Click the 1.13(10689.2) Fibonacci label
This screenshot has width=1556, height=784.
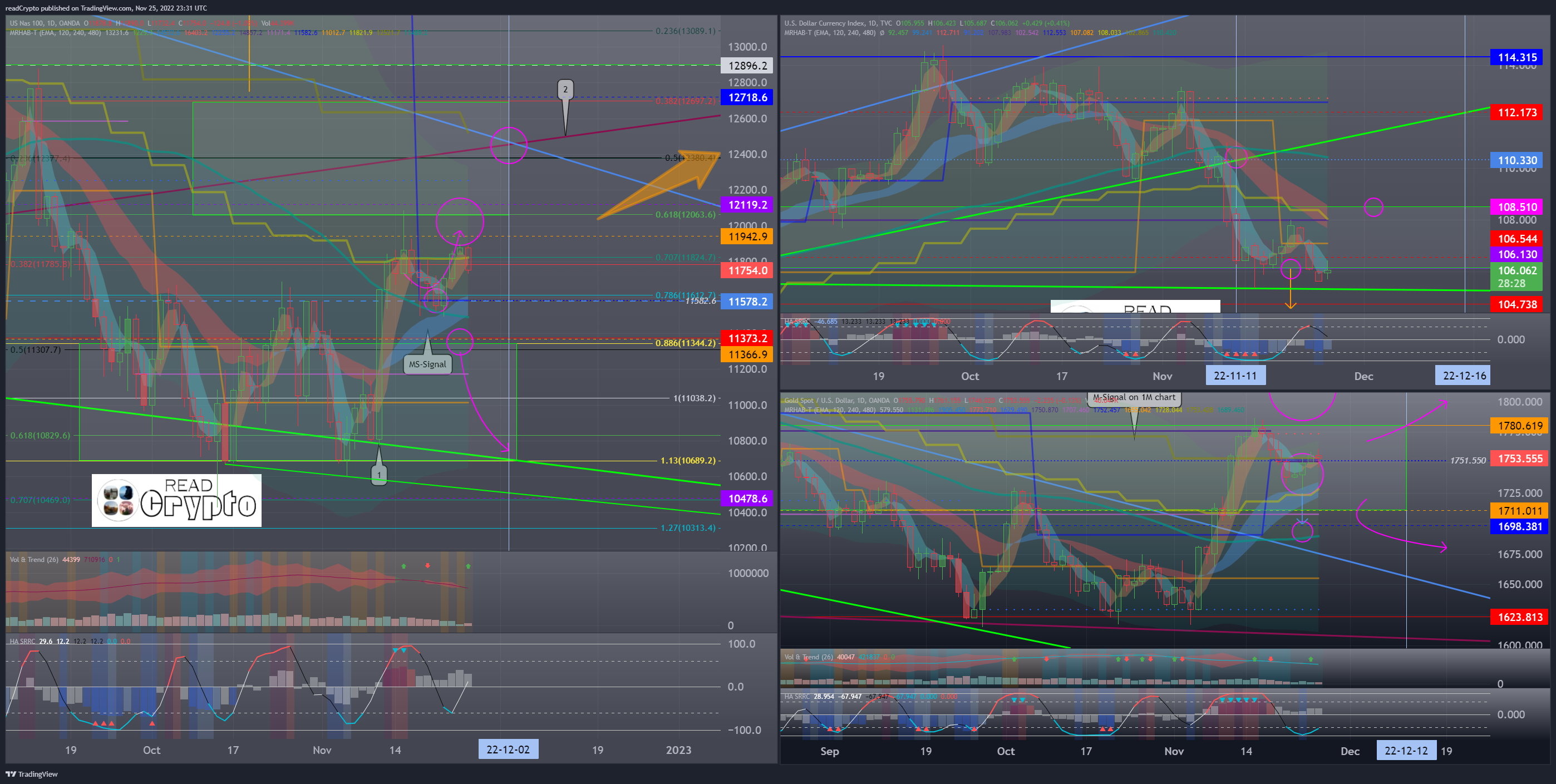point(687,460)
